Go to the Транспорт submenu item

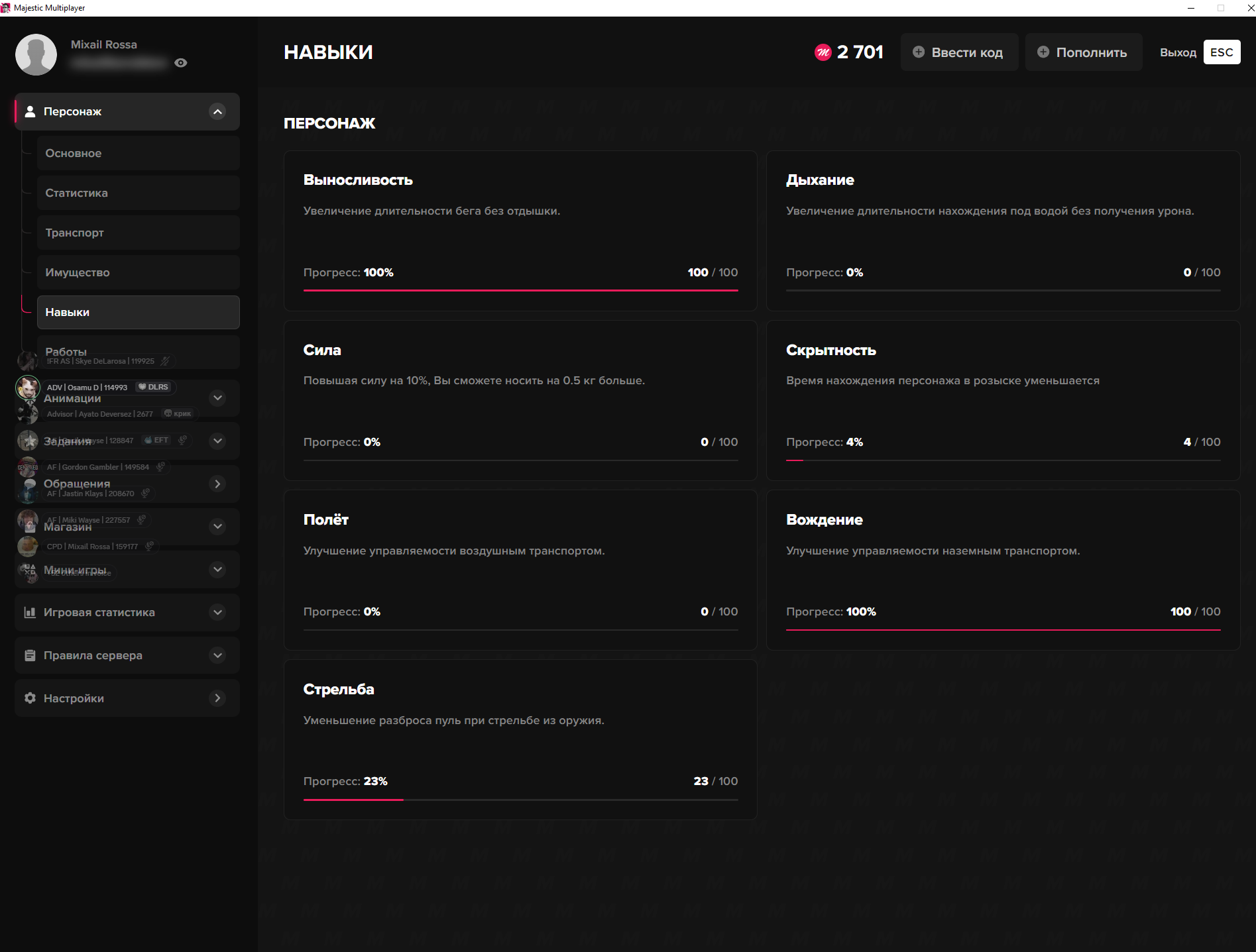(x=138, y=233)
